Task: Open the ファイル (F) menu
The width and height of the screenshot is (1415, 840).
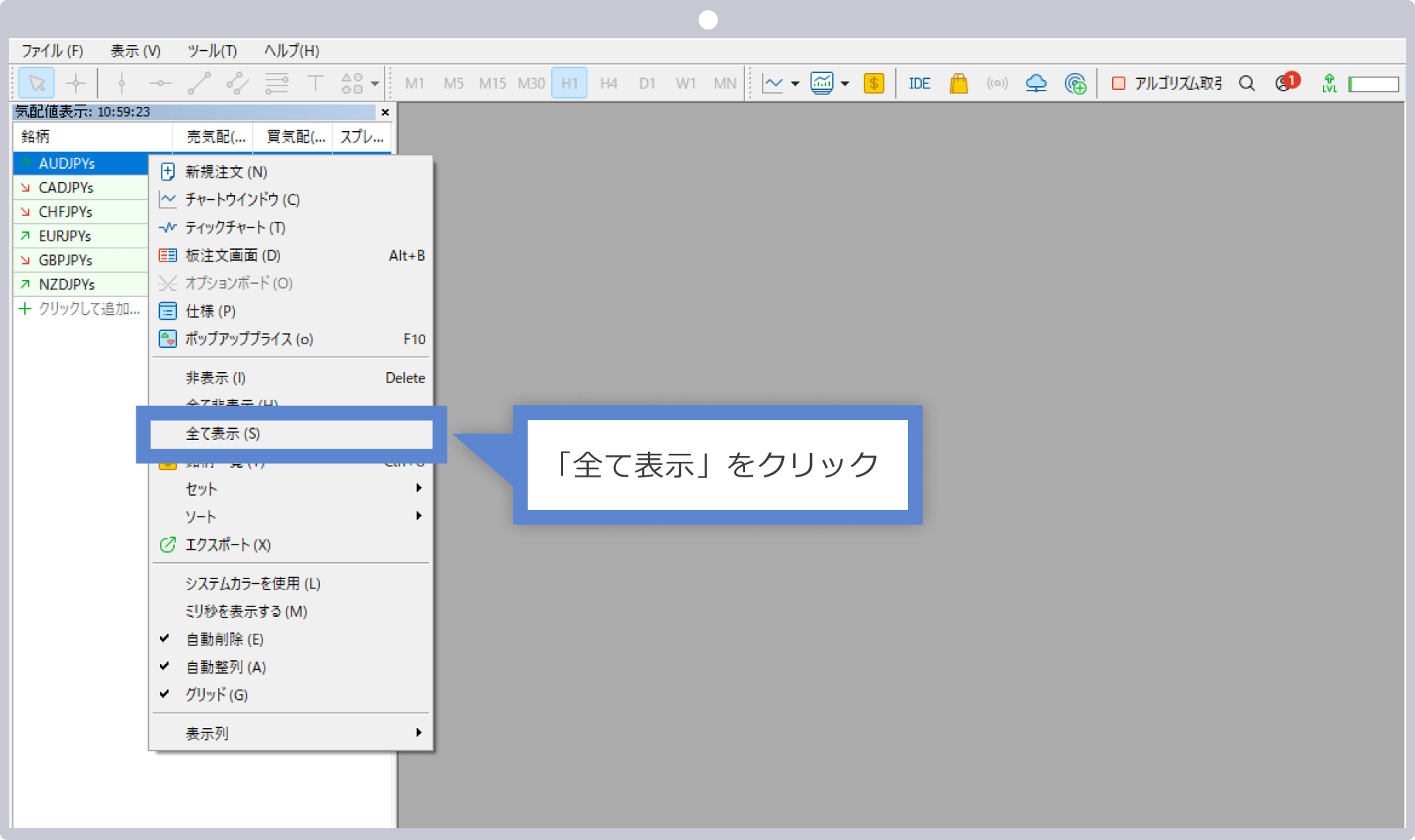Action: [52, 51]
